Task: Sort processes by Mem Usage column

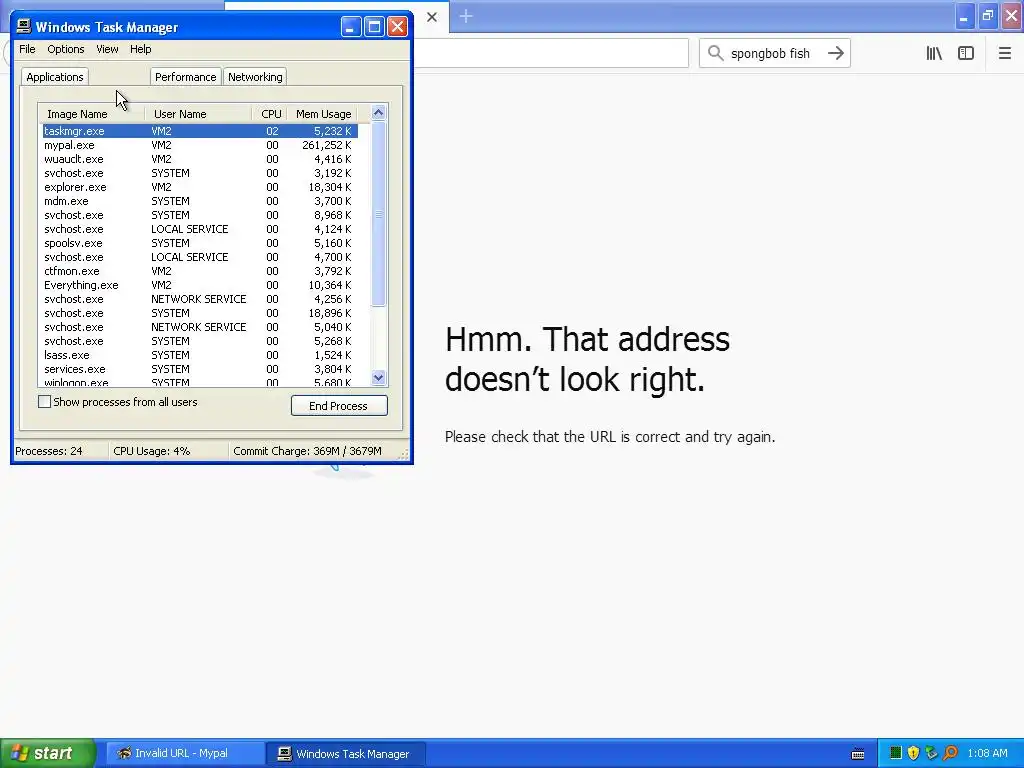Action: (x=323, y=114)
